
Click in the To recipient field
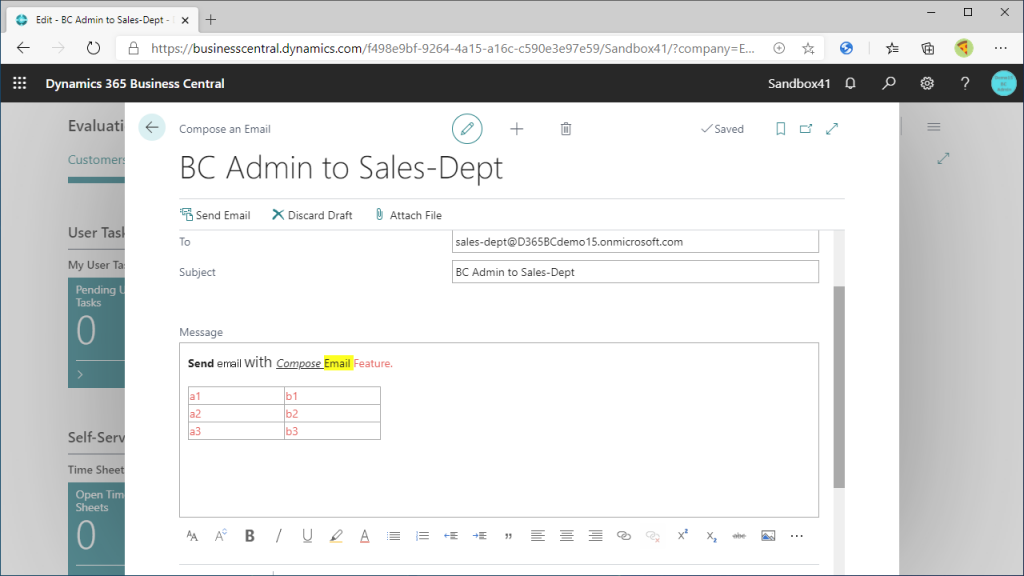[635, 242]
